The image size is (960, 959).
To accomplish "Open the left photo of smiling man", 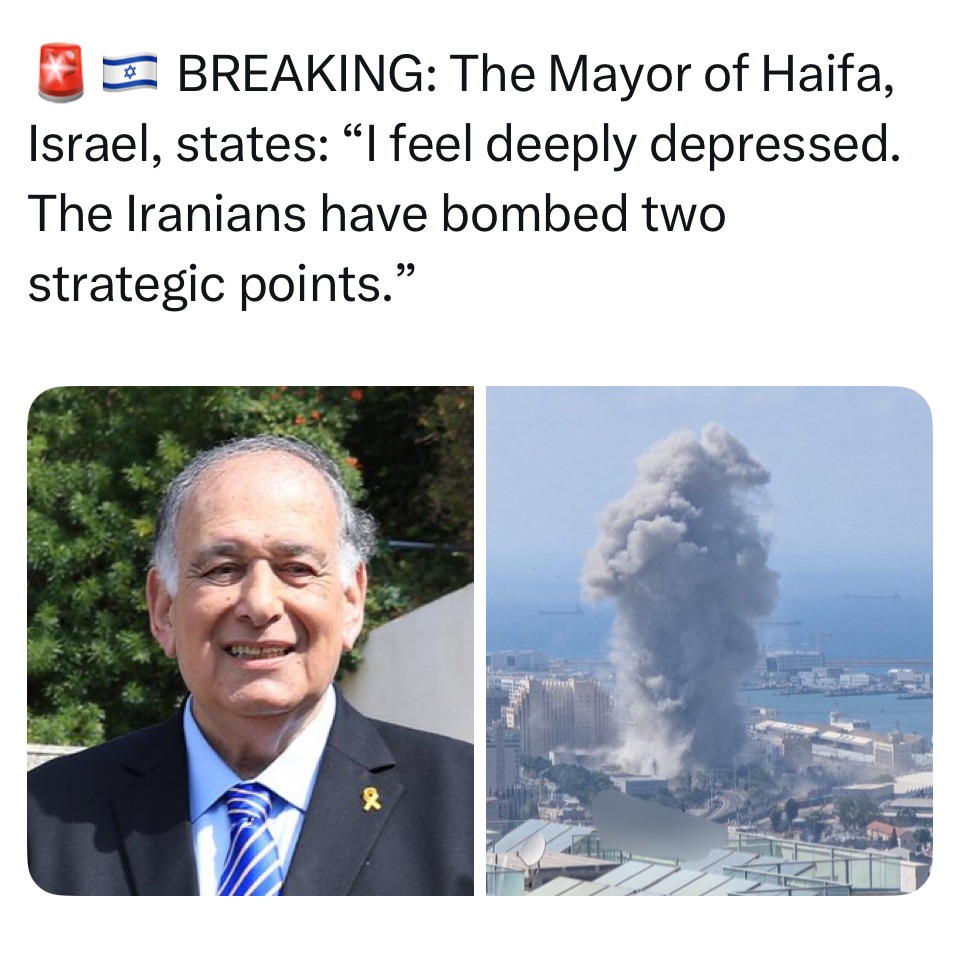I will 250,641.
